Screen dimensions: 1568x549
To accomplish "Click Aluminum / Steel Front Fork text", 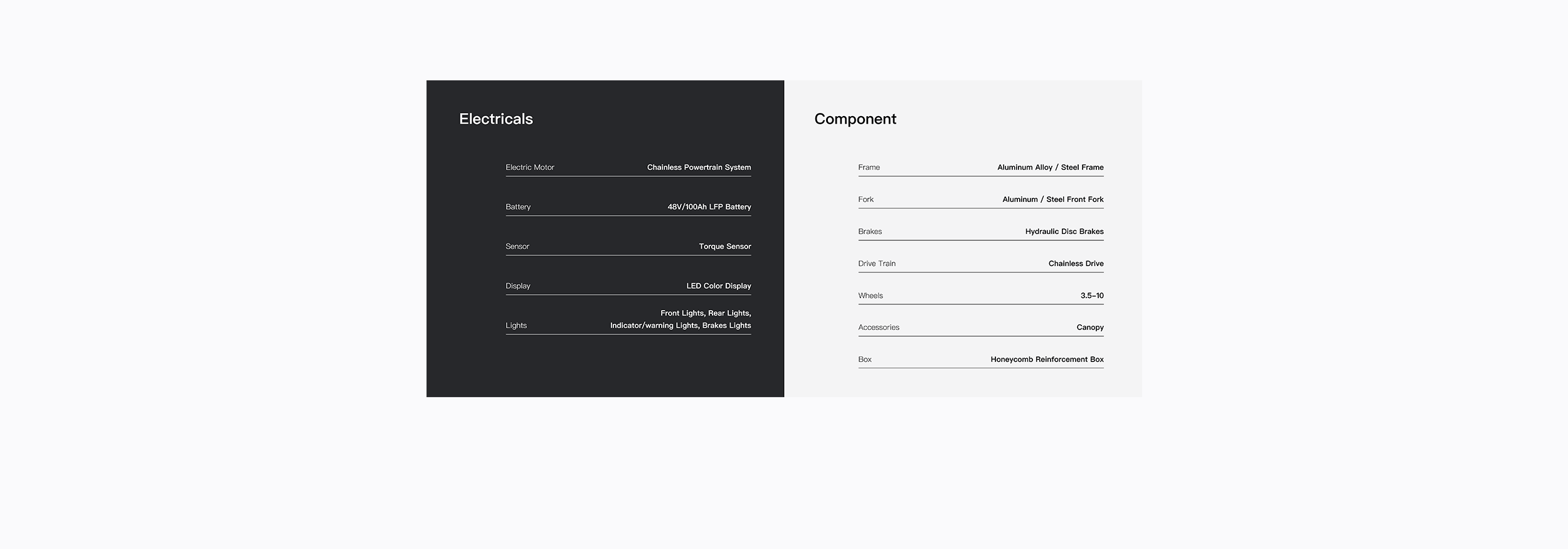I will pos(1052,200).
